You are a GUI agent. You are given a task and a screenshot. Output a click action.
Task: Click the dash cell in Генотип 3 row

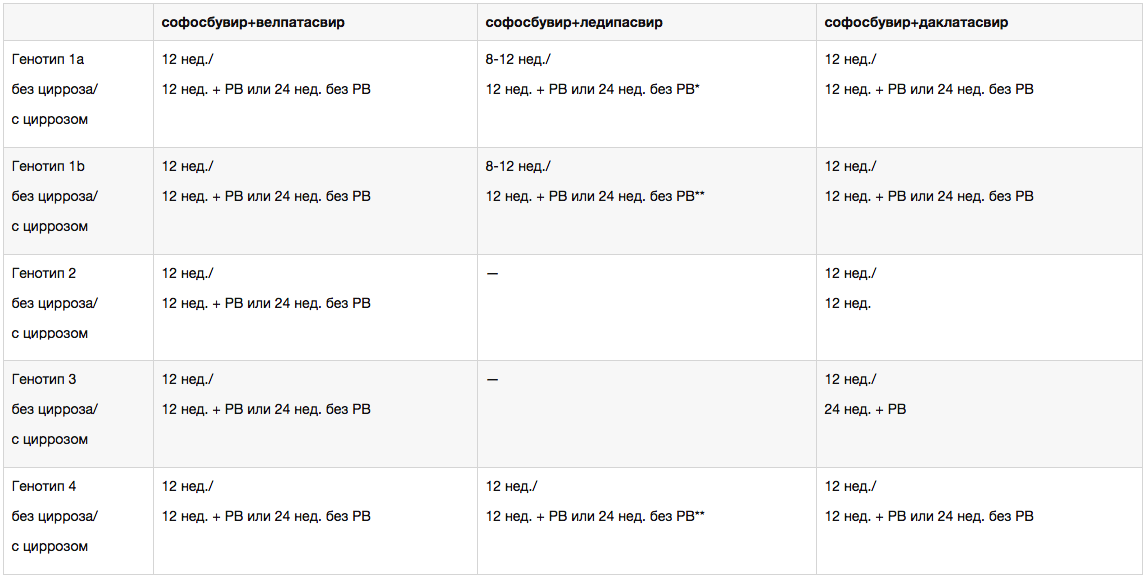click(x=492, y=379)
